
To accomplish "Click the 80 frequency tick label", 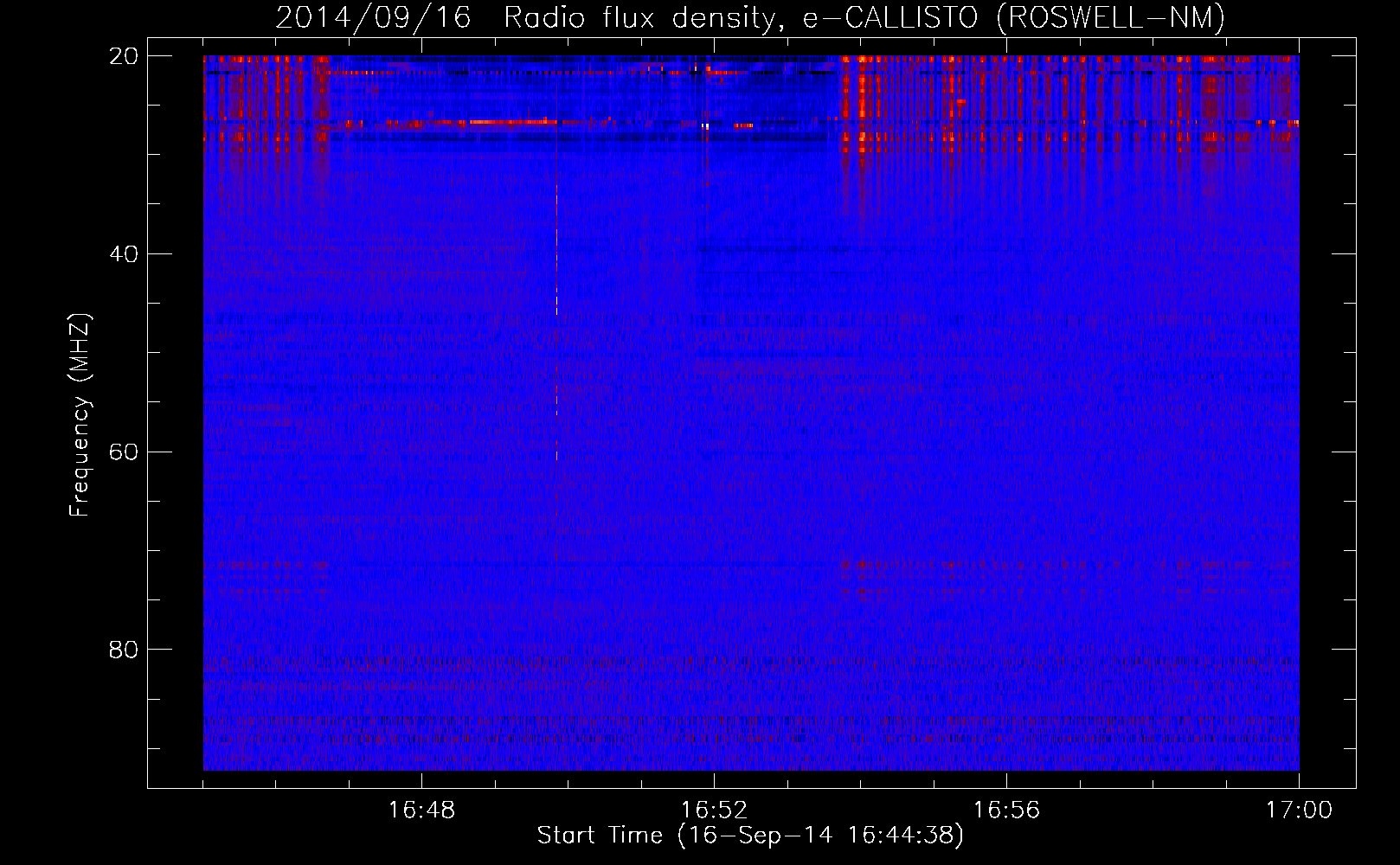I will click(124, 650).
